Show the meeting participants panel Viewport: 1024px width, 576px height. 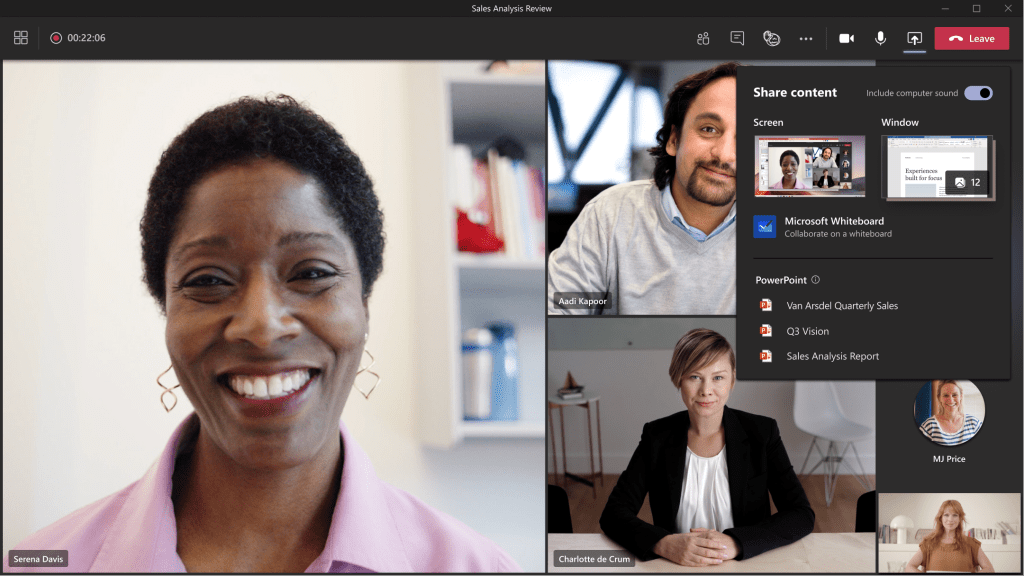tap(703, 38)
